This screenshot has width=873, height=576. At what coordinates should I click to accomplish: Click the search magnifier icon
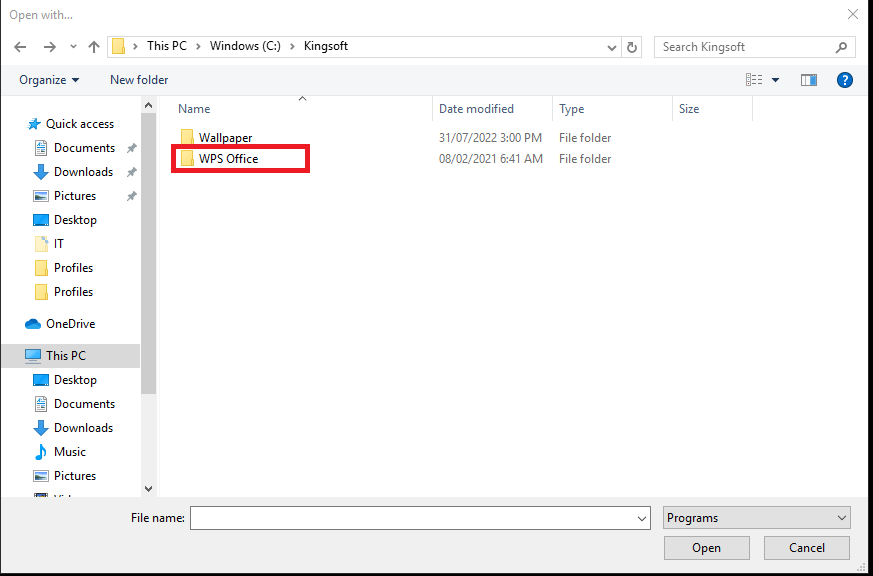841,47
